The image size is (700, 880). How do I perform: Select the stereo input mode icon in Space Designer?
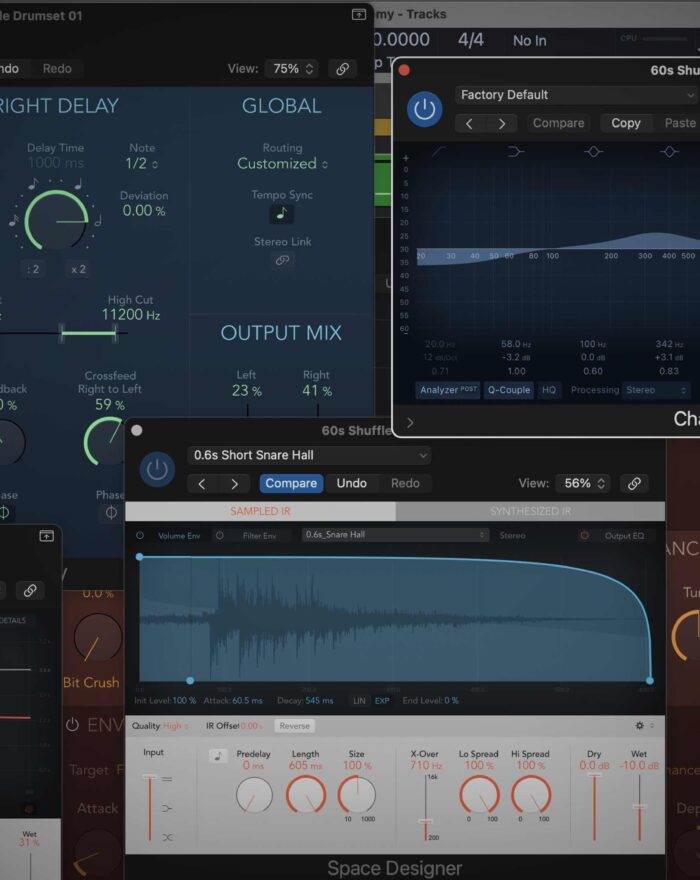(167, 779)
